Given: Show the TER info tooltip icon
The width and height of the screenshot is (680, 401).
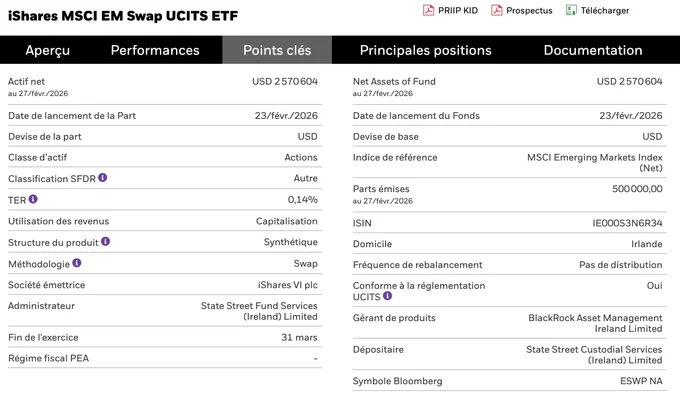Looking at the screenshot, I should point(33,199).
